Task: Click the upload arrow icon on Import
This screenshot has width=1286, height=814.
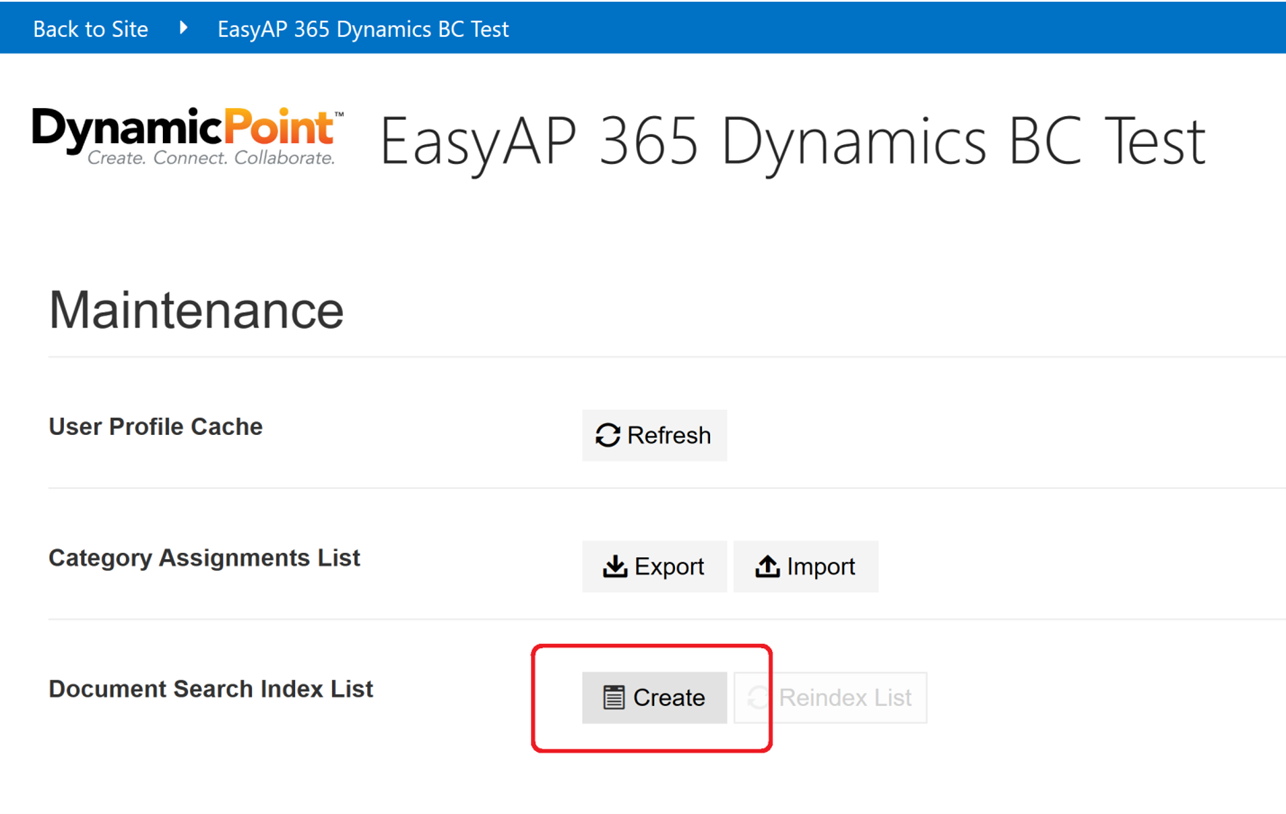Action: click(x=767, y=567)
